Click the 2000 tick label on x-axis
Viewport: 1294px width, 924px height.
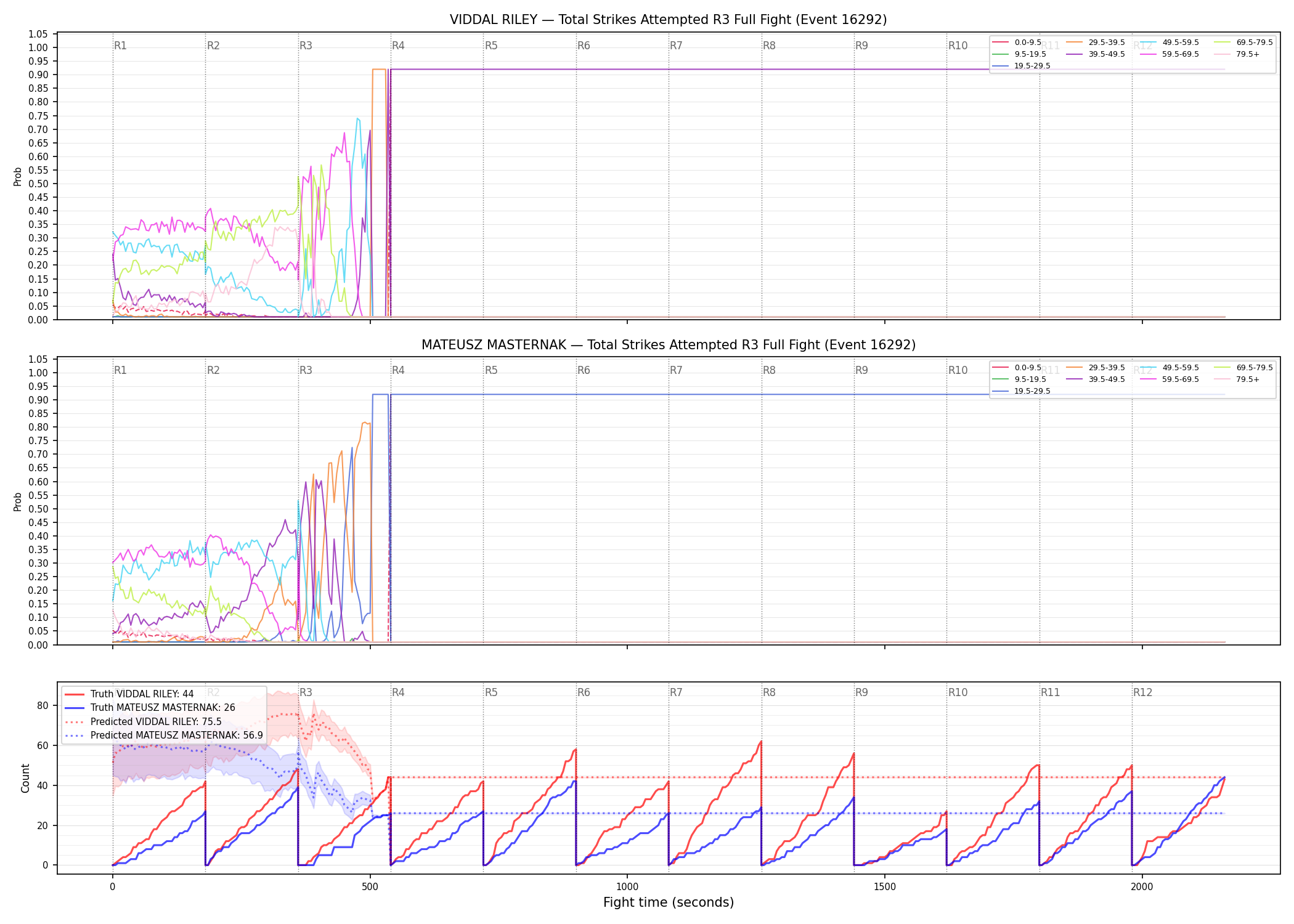tap(1142, 886)
